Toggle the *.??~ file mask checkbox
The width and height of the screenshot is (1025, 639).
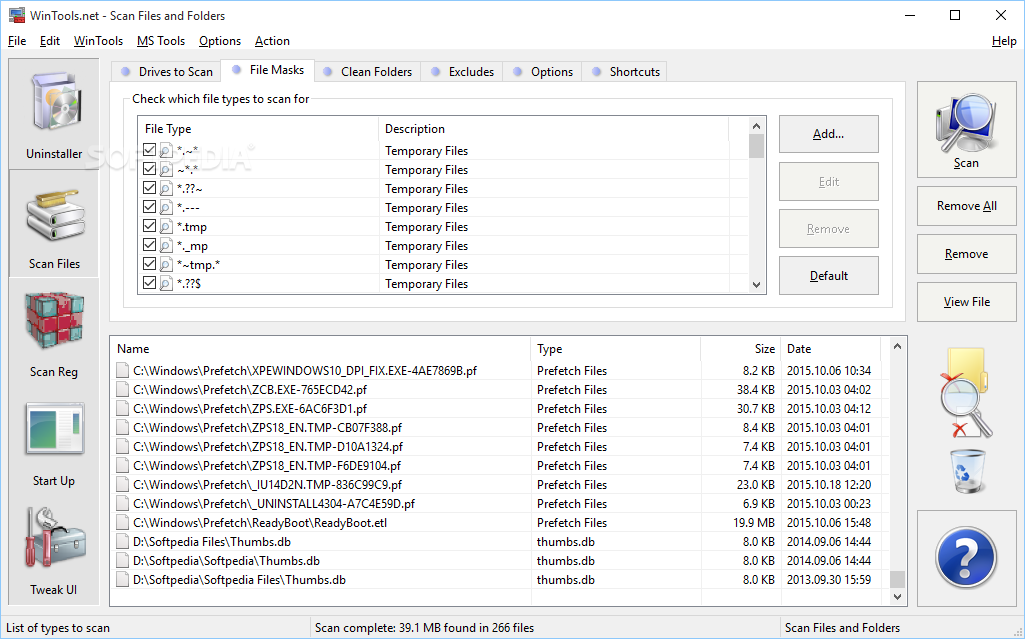tap(149, 188)
